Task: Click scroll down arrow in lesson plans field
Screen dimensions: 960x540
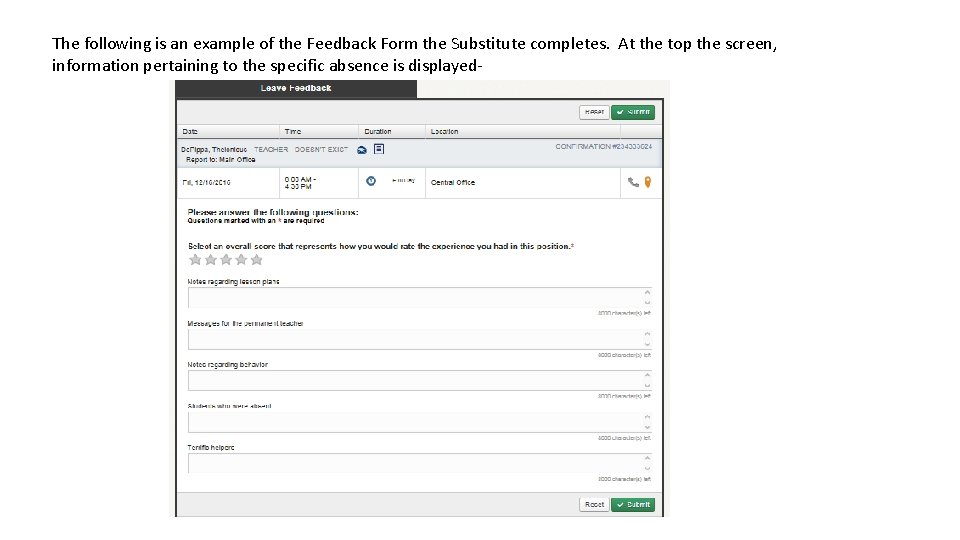Action: [x=647, y=302]
